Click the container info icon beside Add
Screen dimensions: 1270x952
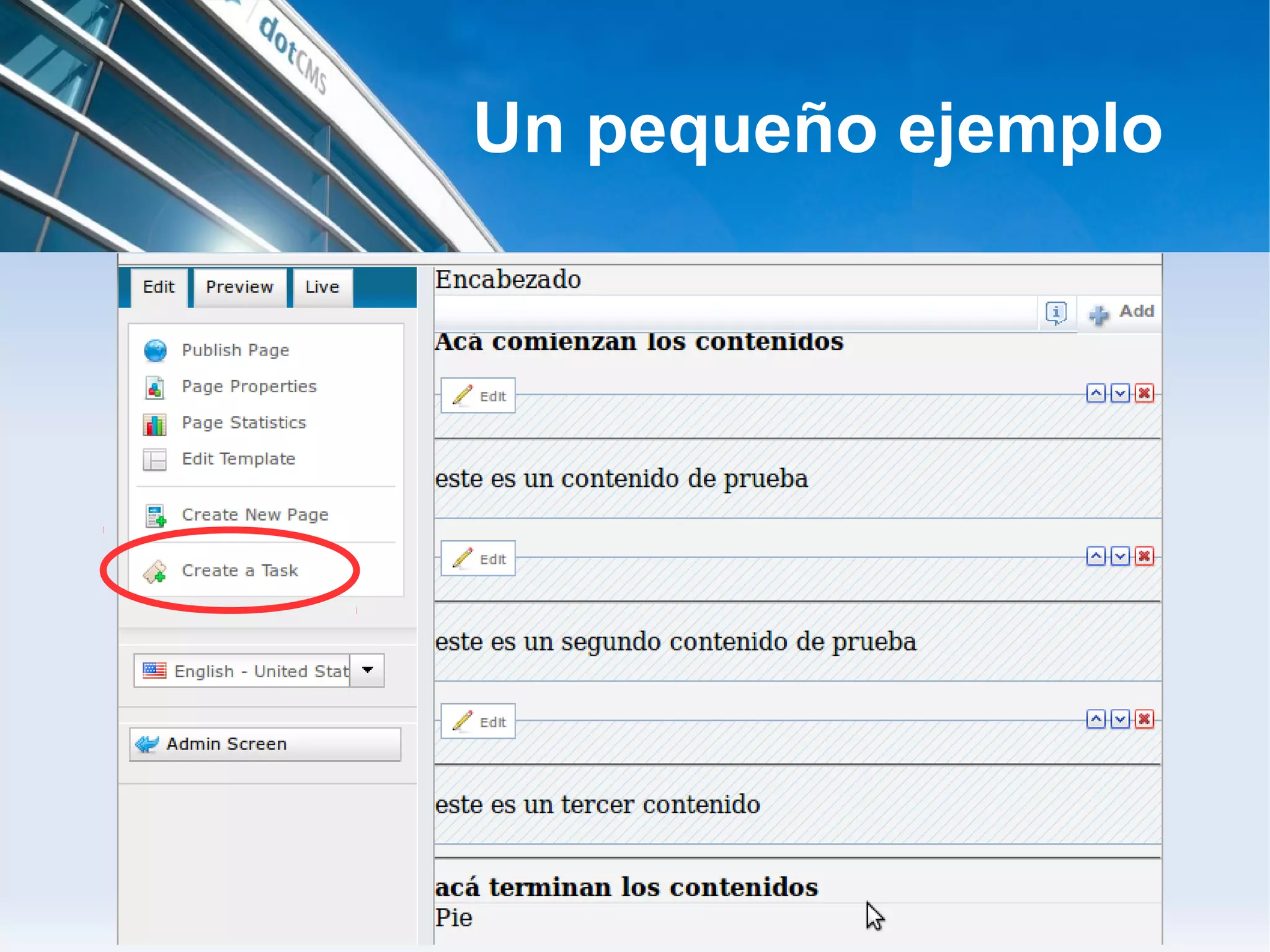click(1056, 313)
